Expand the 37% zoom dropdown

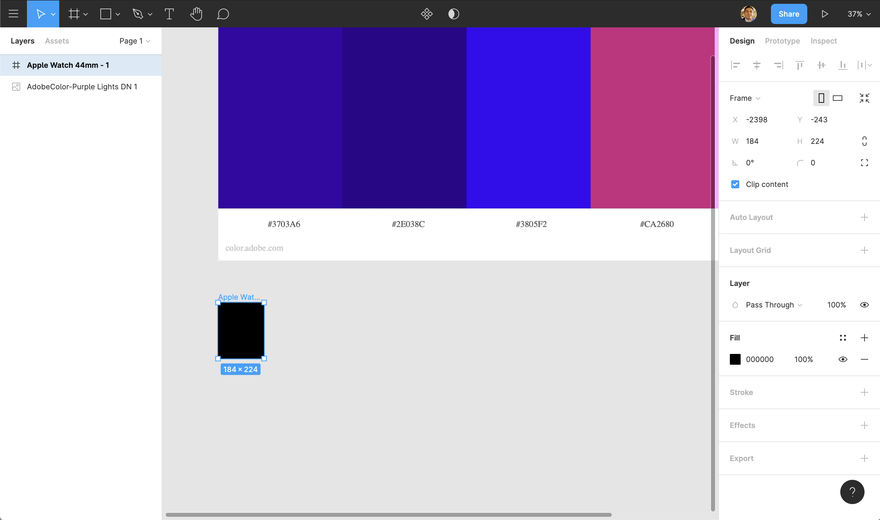859,14
